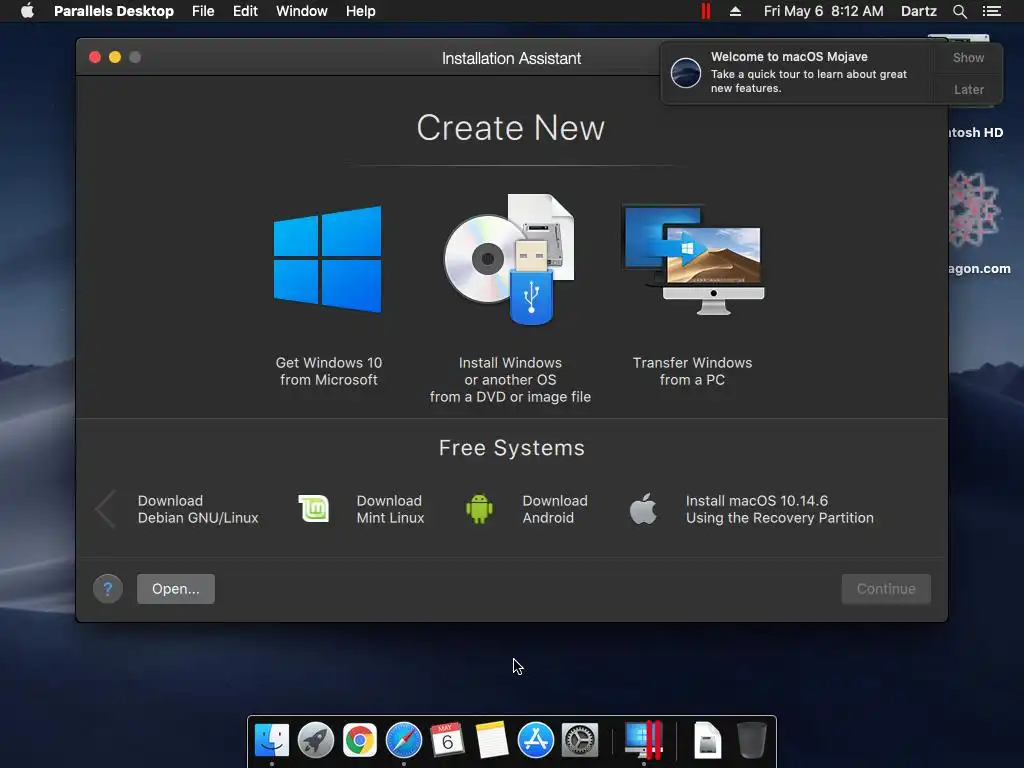Open the Parallels Desktop menu
This screenshot has height=768, width=1024.
(114, 11)
